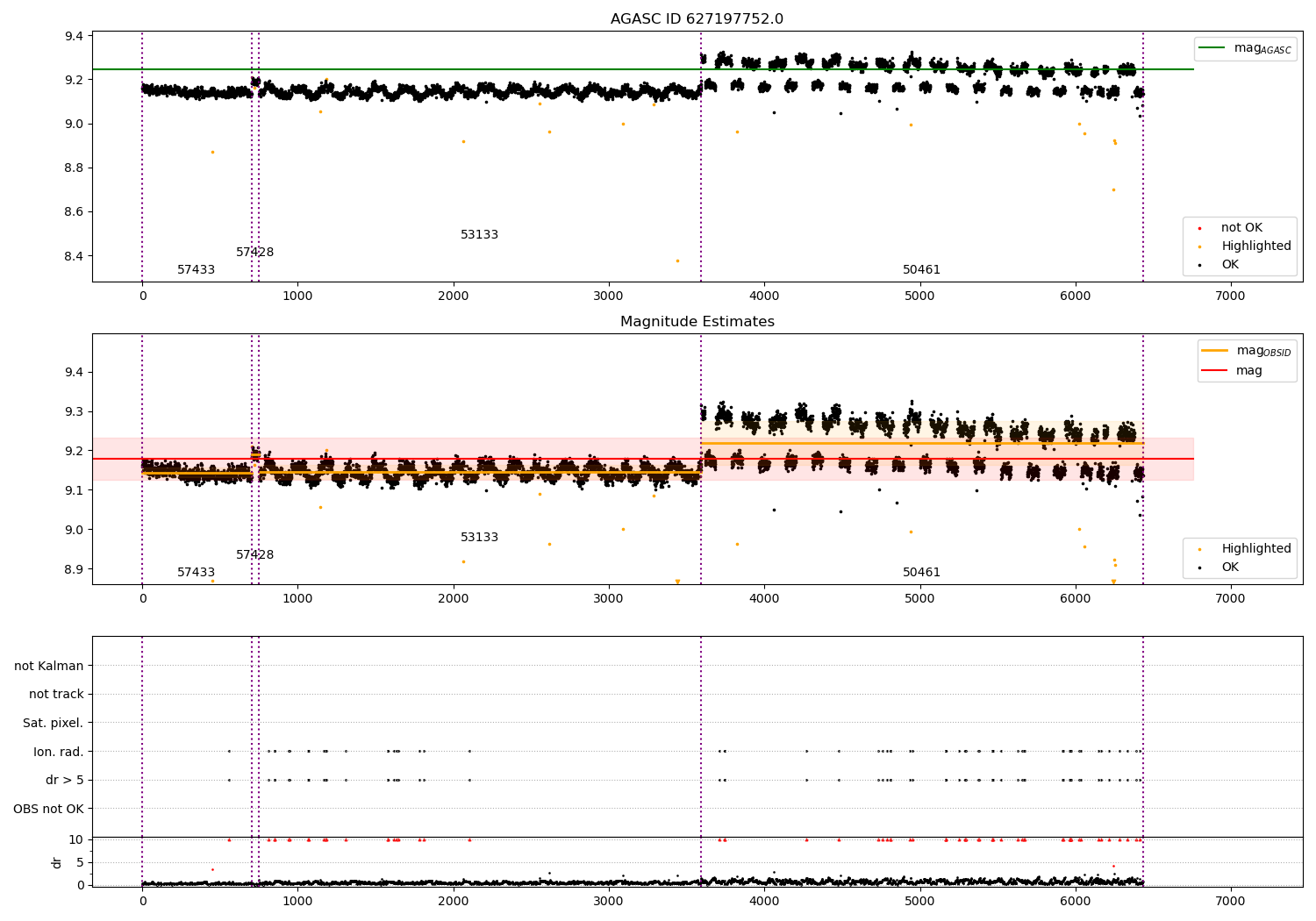
Task: Click label 57428 in Magnitude Estimates plot
Action: click(x=254, y=555)
